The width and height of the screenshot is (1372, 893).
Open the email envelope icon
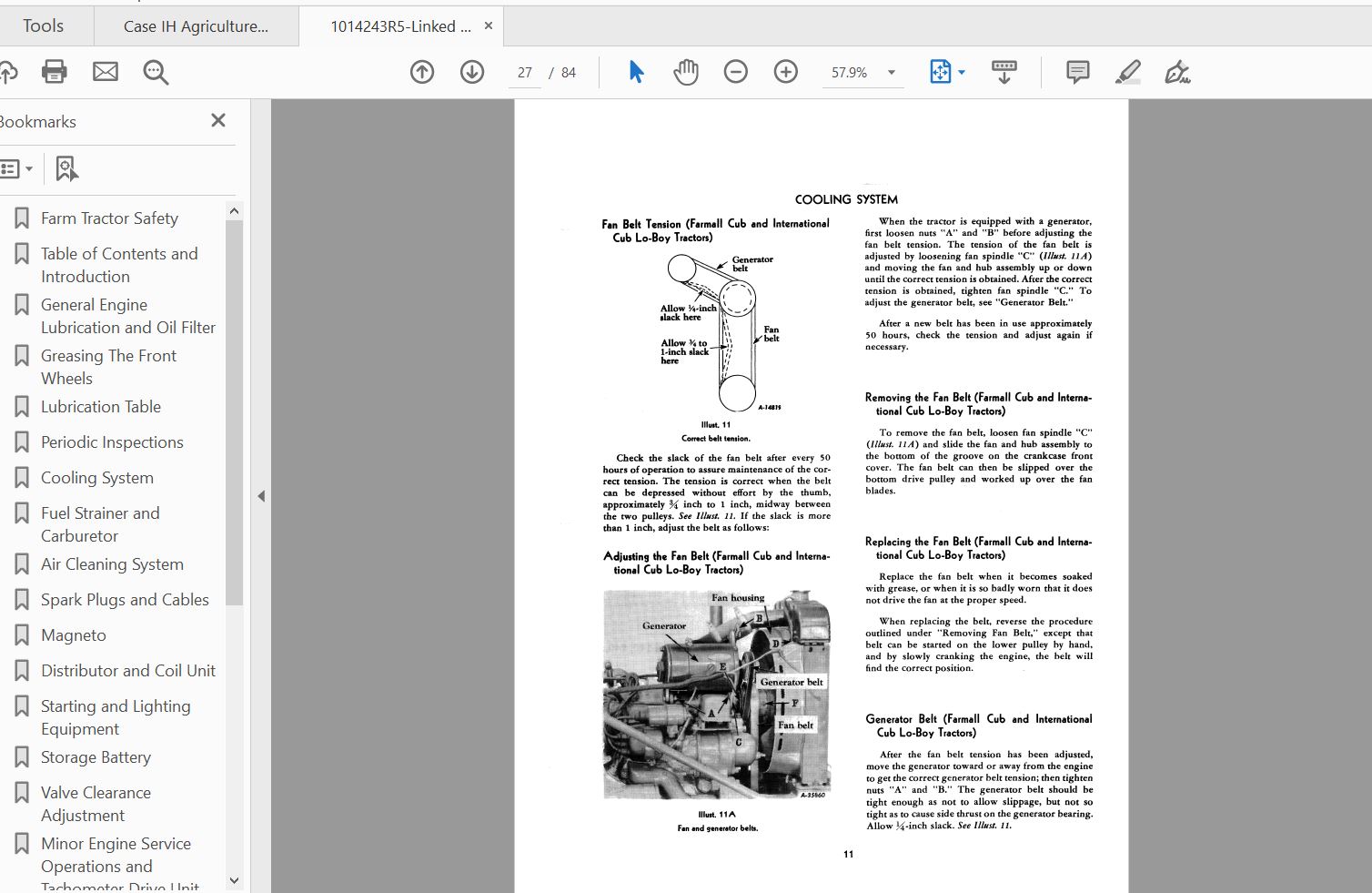[x=106, y=72]
